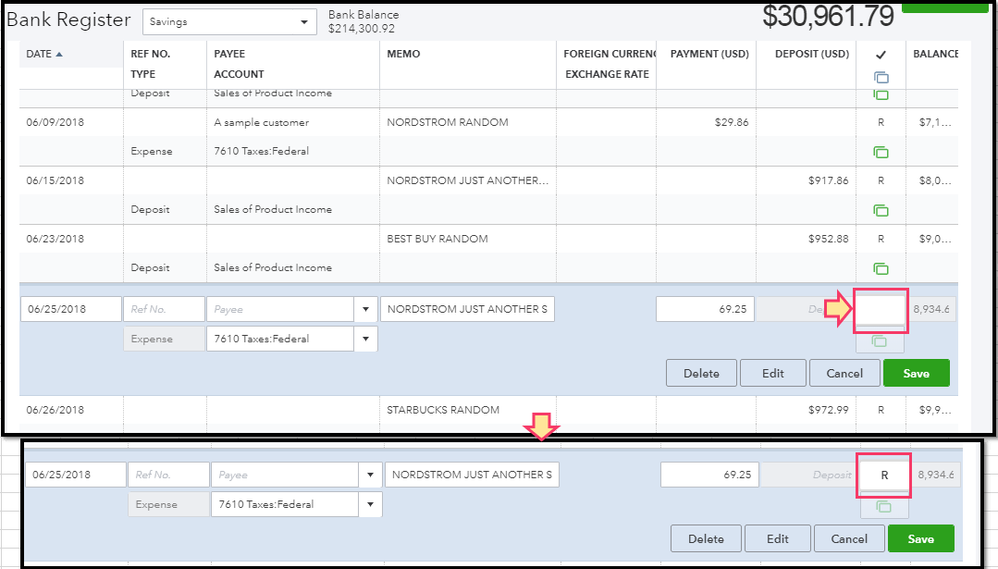Click DEPOSIT (USD) column header
Viewport: 998px width, 569px height.
812,54
